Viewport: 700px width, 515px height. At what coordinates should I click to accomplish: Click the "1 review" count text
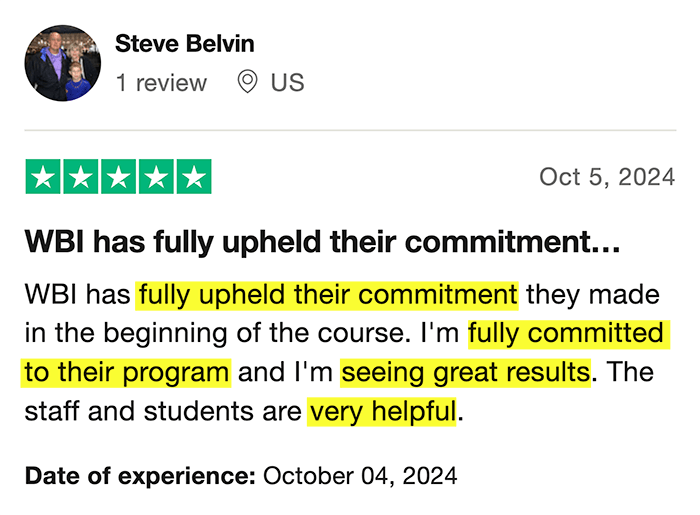pyautogui.click(x=161, y=83)
